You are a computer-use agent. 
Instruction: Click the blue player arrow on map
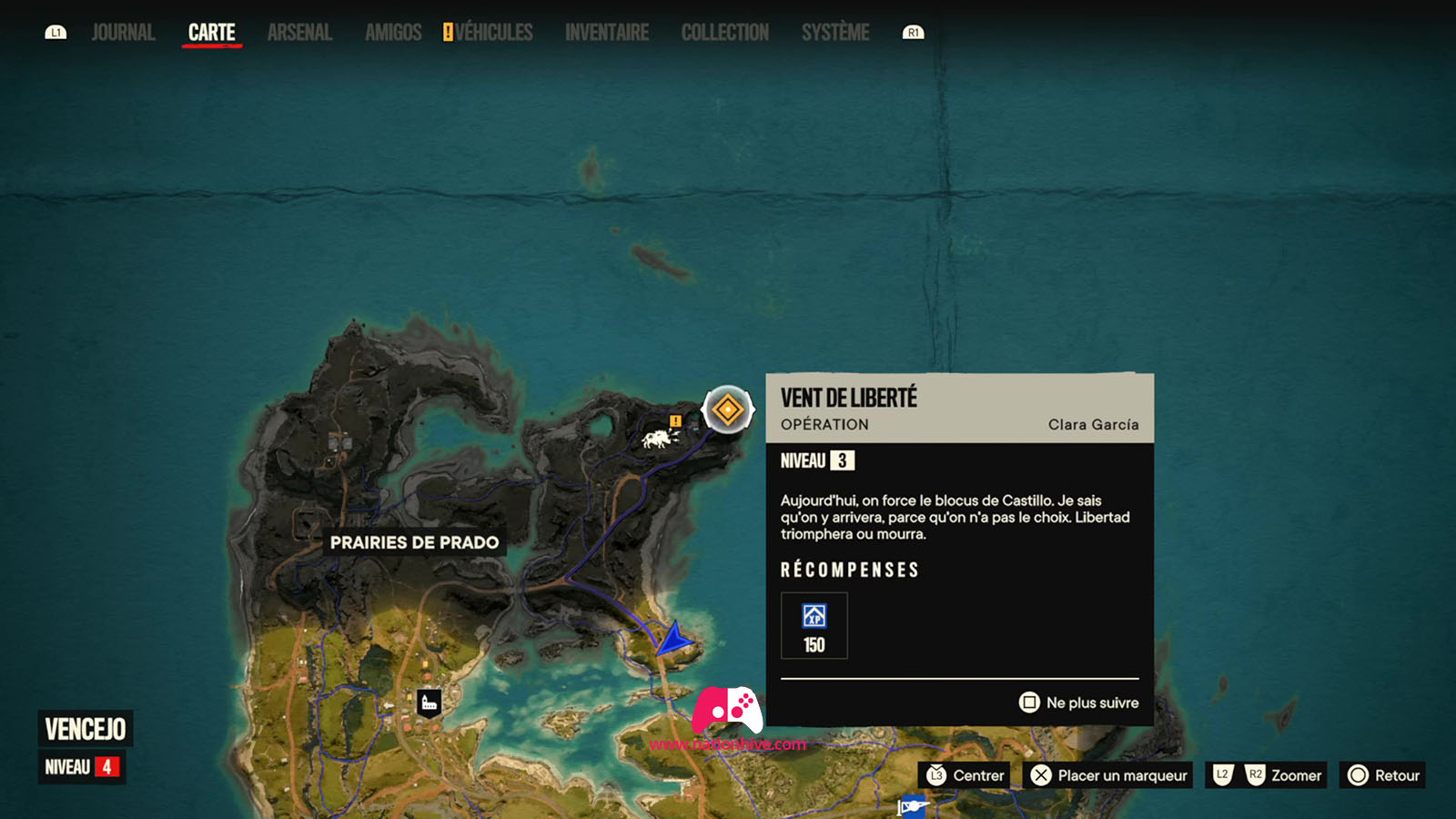674,639
